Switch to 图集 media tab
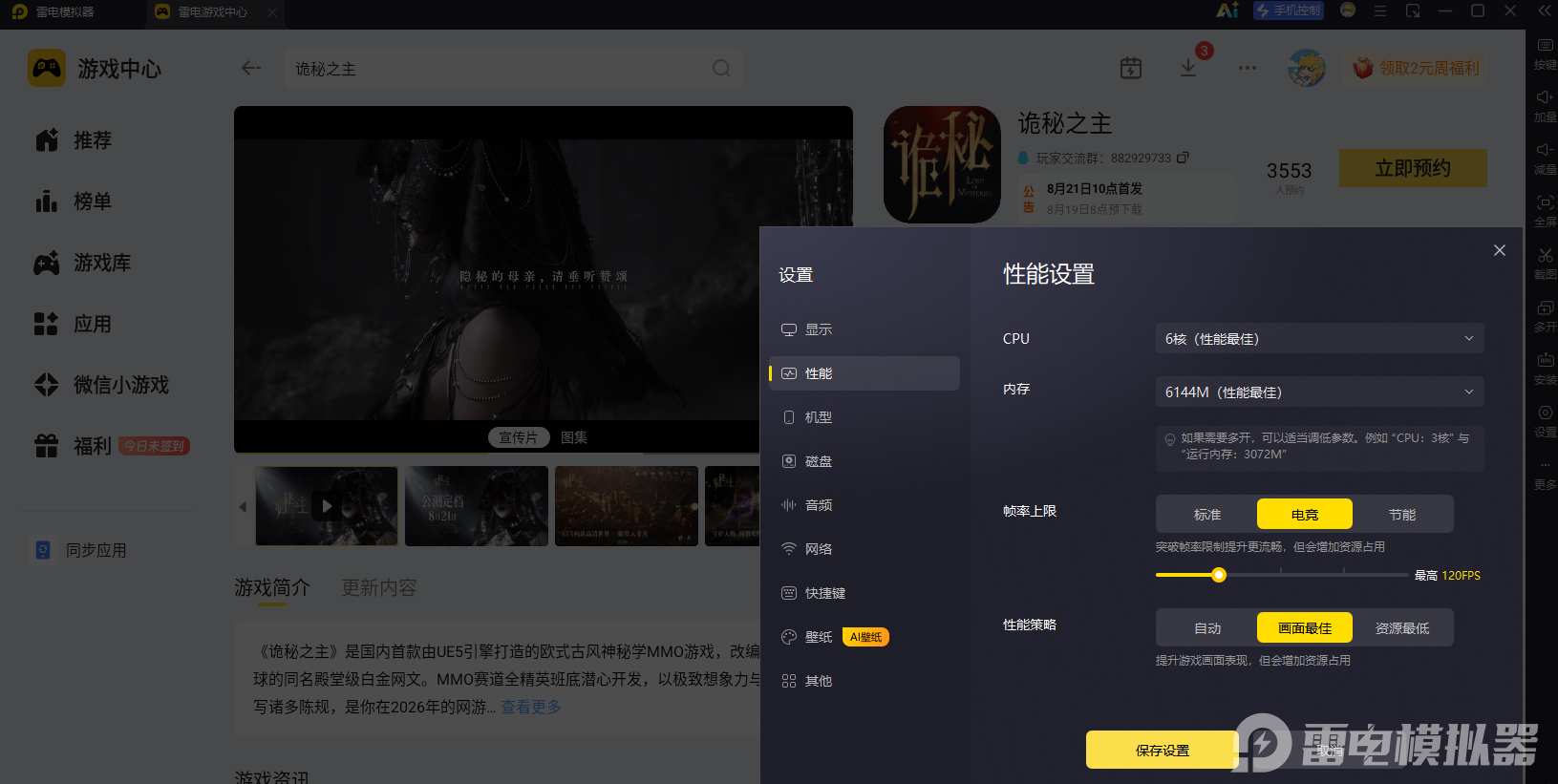The width and height of the screenshot is (1558, 784). point(574,437)
